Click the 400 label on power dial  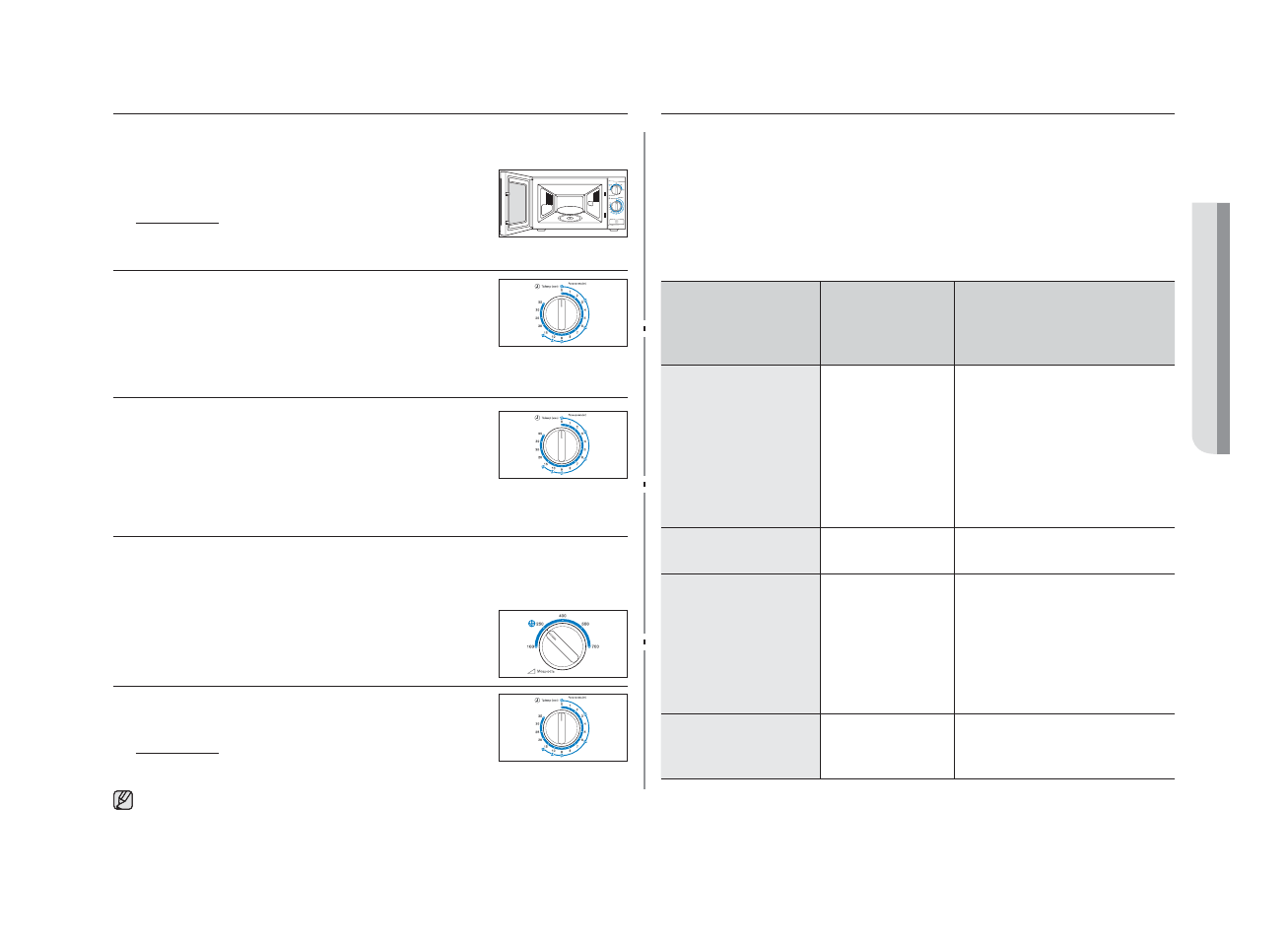[563, 617]
